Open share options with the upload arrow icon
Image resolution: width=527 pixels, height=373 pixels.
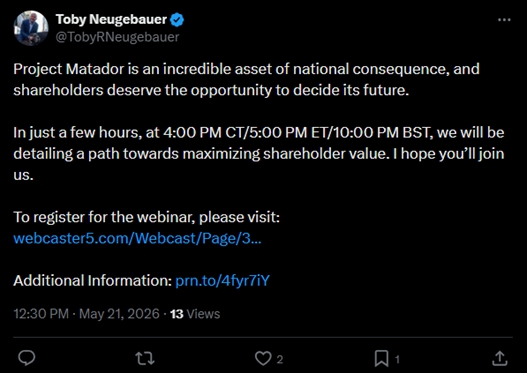(500, 358)
